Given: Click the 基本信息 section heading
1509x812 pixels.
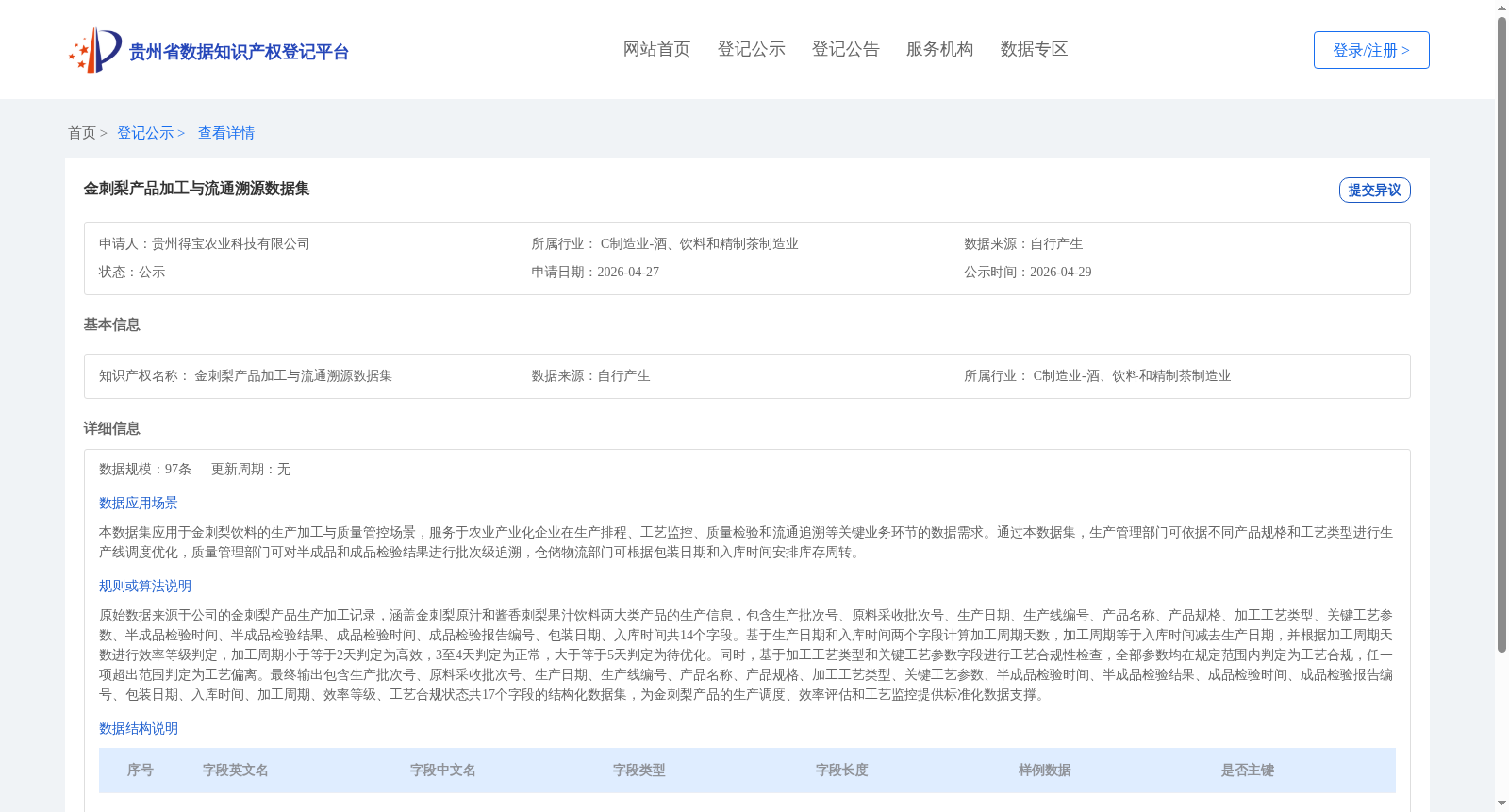Looking at the screenshot, I should (111, 324).
